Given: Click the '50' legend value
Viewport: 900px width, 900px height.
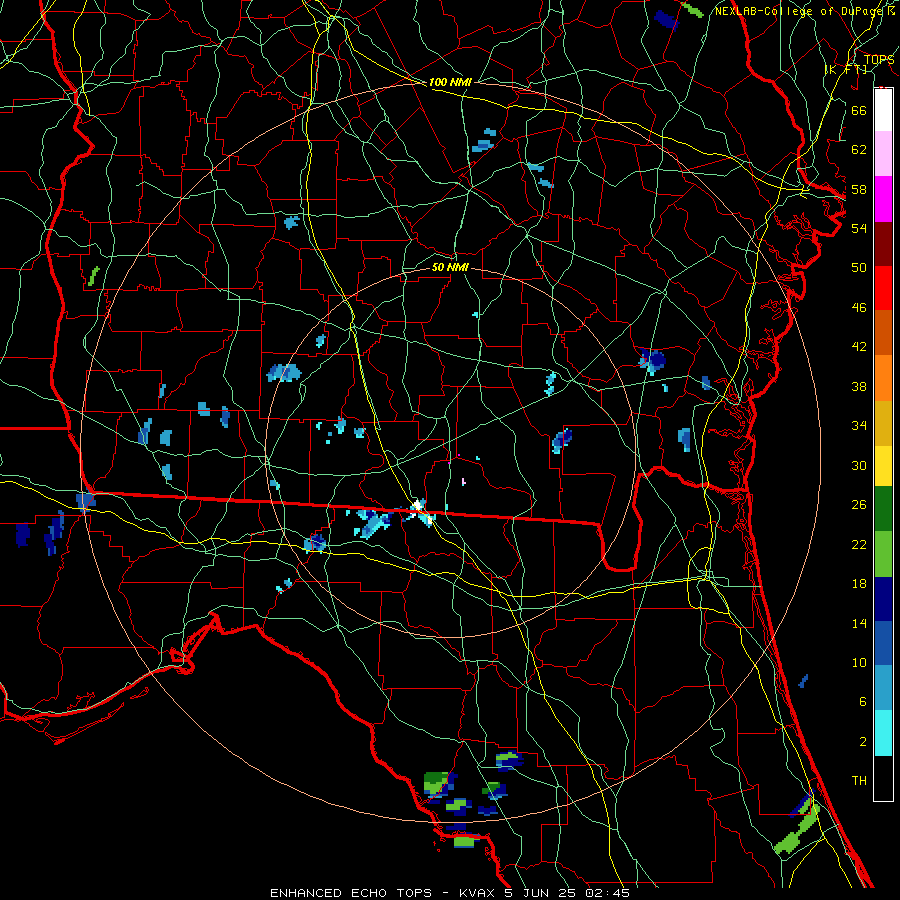Looking at the screenshot, I should [x=859, y=268].
